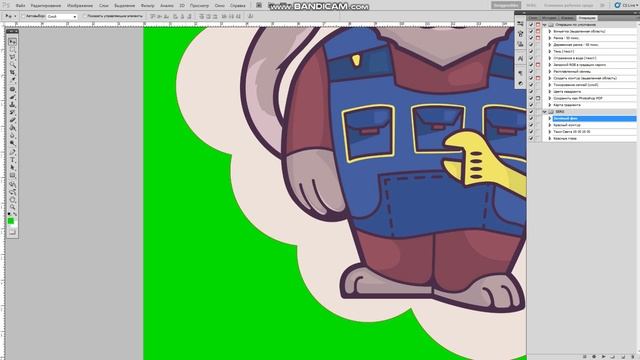The image size is (640, 360).
Task: Toggle checkmark for Карта градиента action
Action: pyautogui.click(x=531, y=105)
